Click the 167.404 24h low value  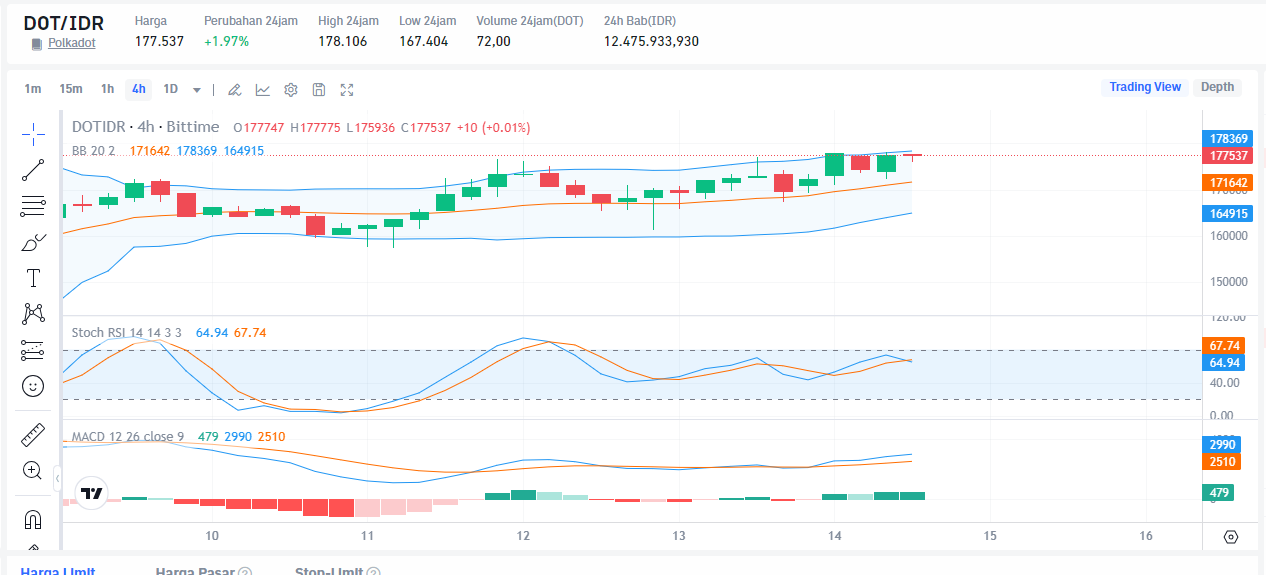[x=424, y=41]
